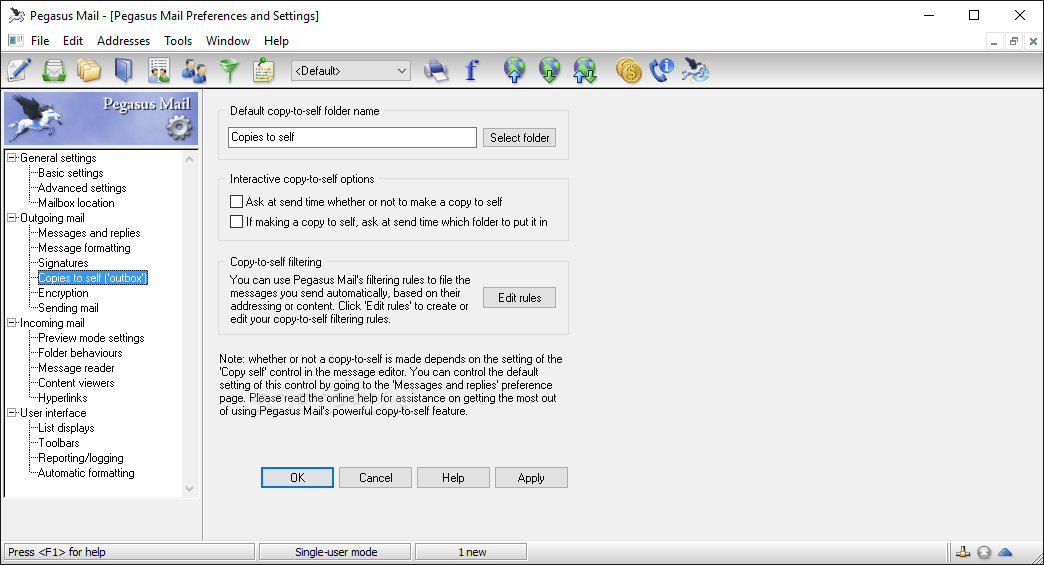The image size is (1044, 565).
Task: Click the Edit rules button
Action: click(519, 297)
